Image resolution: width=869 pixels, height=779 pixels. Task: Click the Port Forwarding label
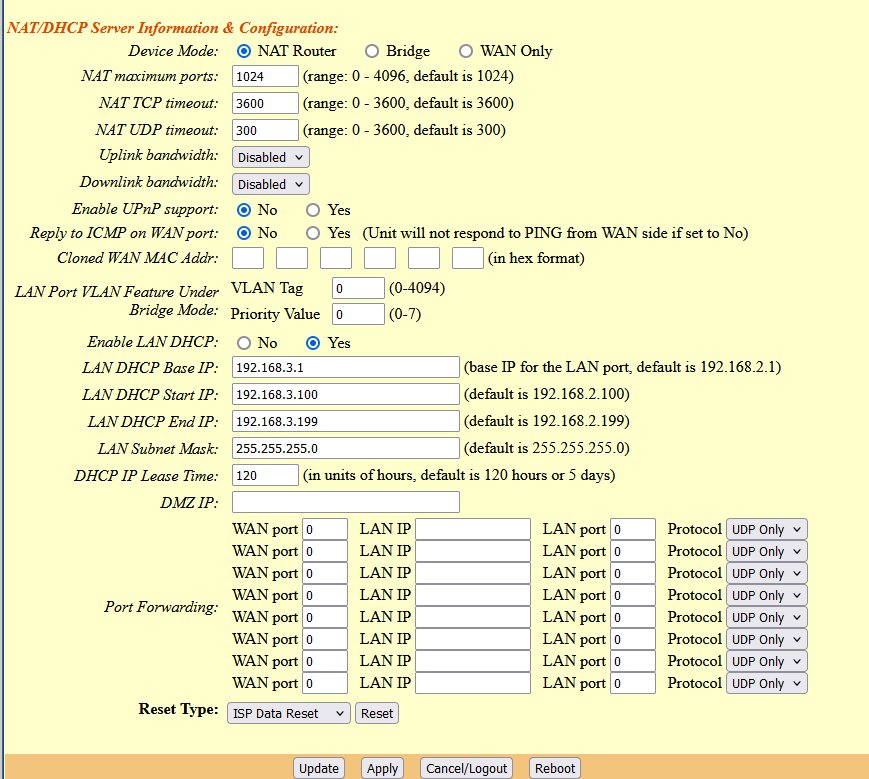pos(161,607)
